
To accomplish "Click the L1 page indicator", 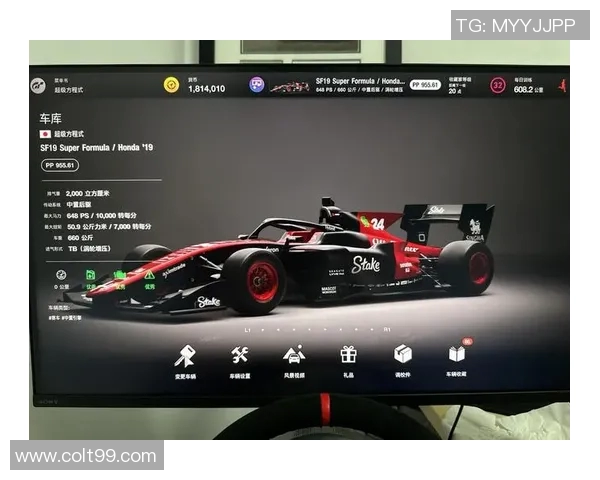I will [x=248, y=330].
